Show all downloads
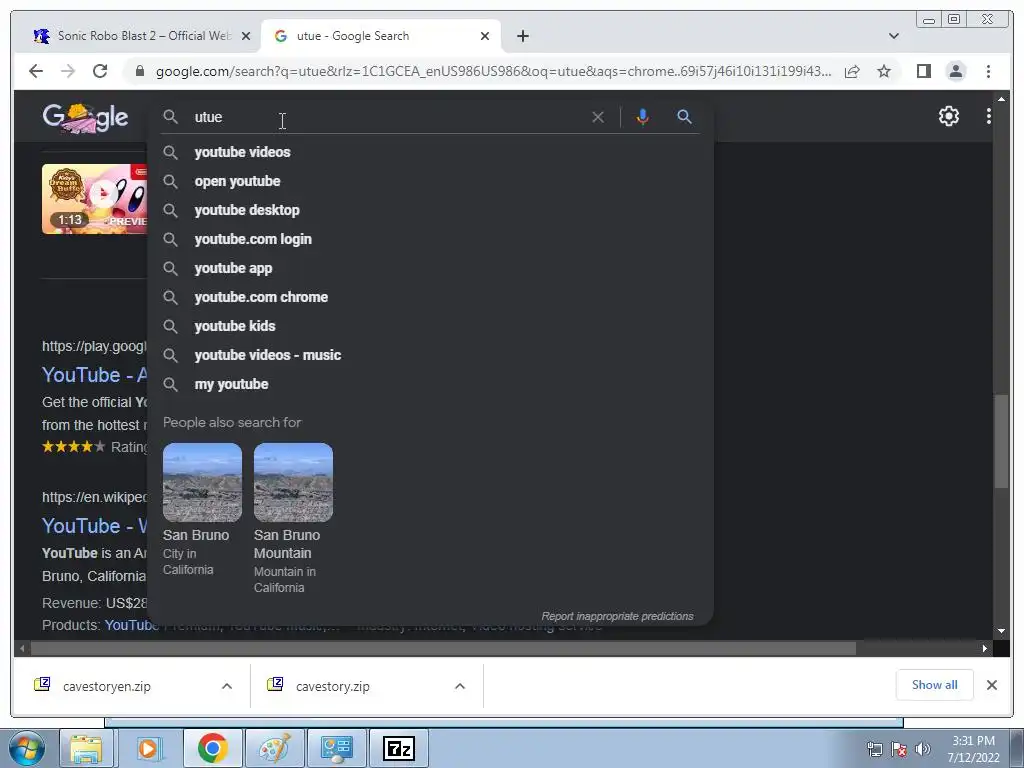The width and height of the screenshot is (1024, 768). click(935, 685)
